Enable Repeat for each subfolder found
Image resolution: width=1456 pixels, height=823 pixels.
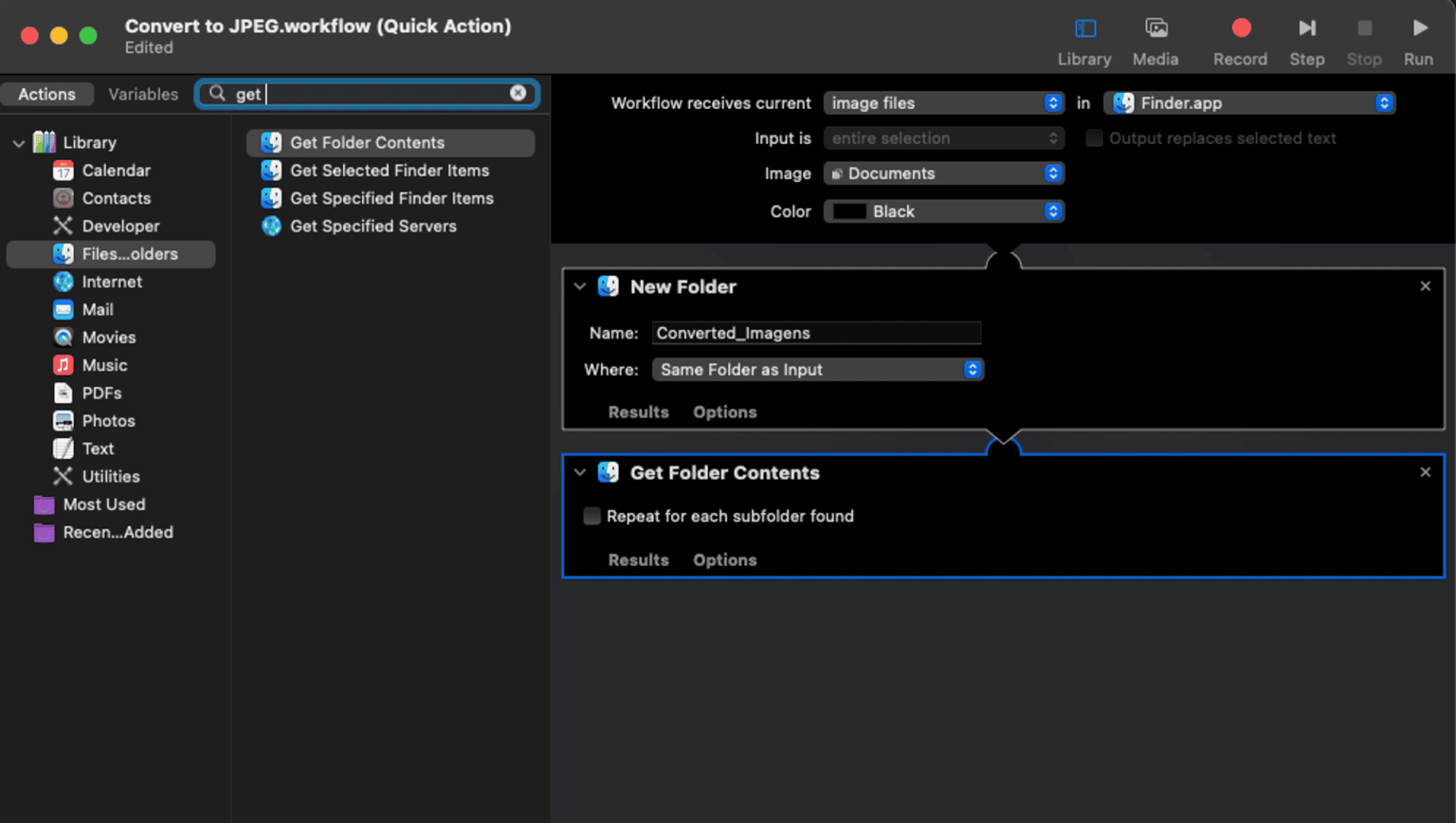coord(591,516)
